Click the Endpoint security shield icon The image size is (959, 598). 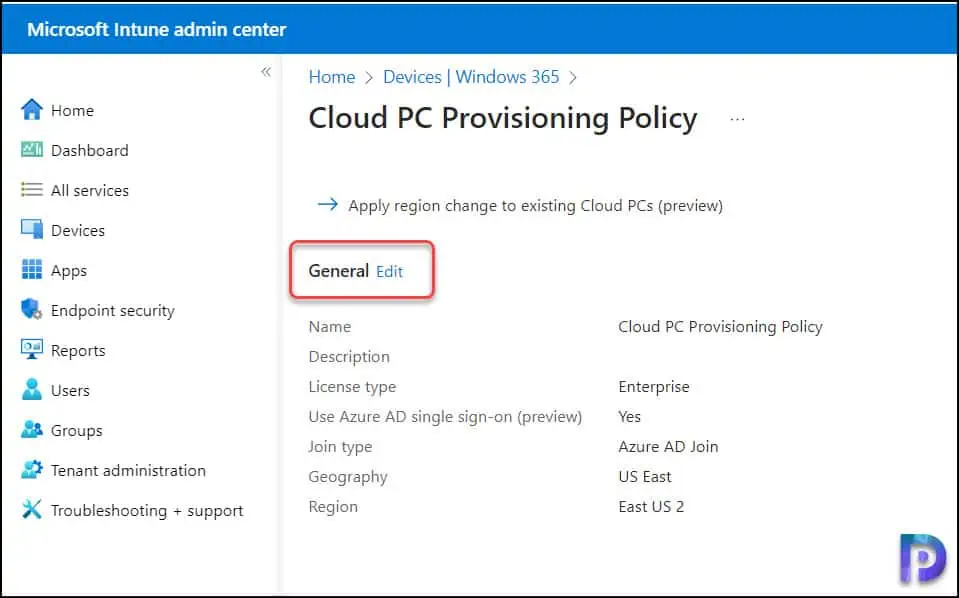pos(32,309)
